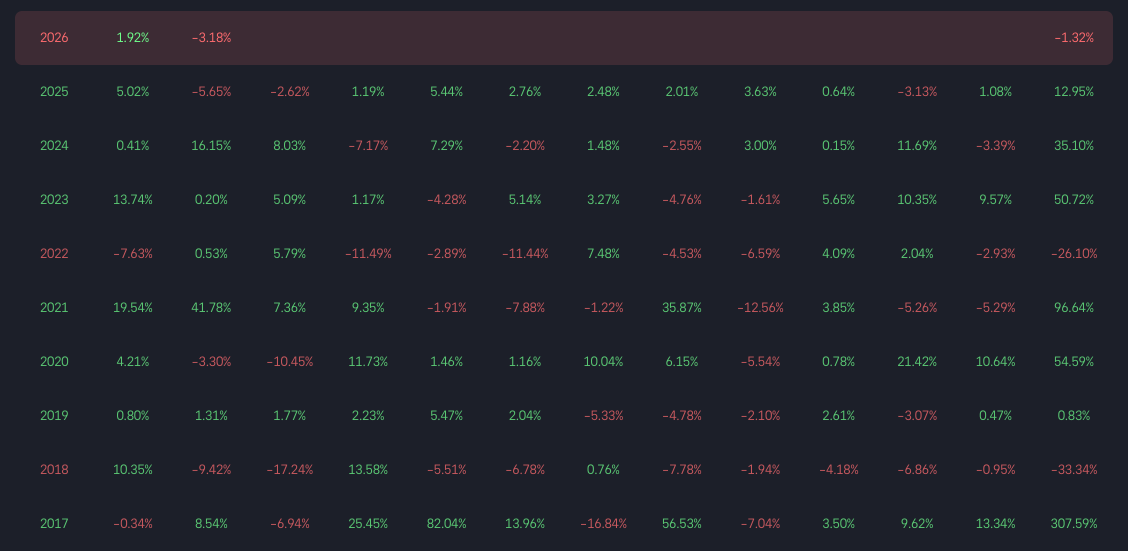The image size is (1128, 551).
Task: Select the 13.74% value in the 2023 row
Action: pos(133,200)
